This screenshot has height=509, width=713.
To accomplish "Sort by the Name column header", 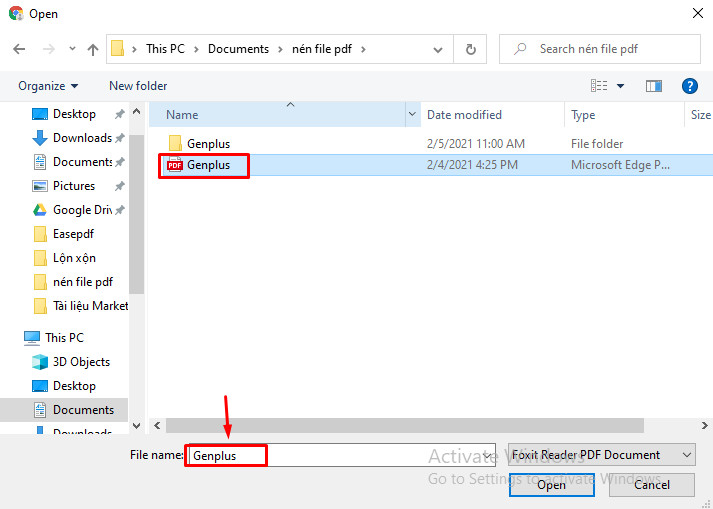I will tap(277, 115).
